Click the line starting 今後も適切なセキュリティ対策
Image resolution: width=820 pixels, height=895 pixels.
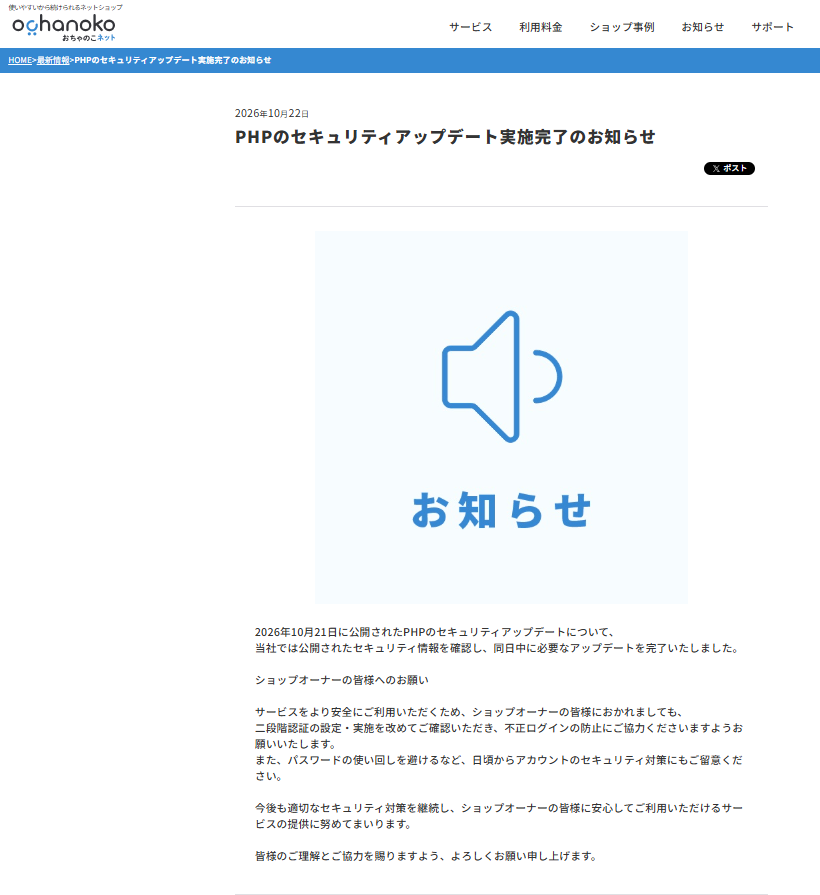[x=499, y=808]
